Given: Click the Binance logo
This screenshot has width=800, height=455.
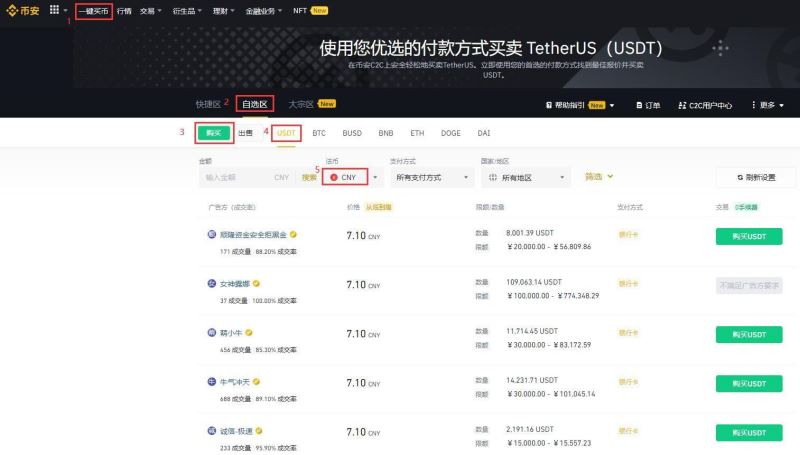Looking at the screenshot, I should 23,11.
